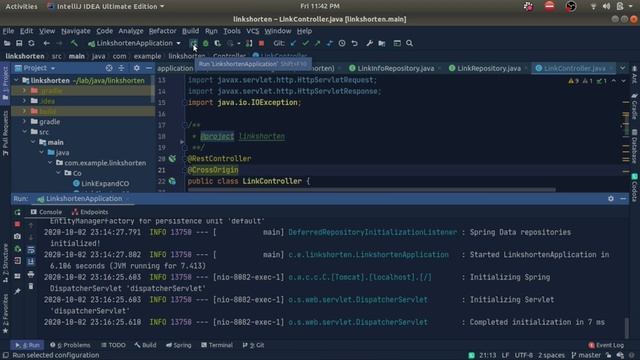Navigate back with the left arrow icon
The width and height of the screenshot is (640, 360).
click(x=46, y=43)
